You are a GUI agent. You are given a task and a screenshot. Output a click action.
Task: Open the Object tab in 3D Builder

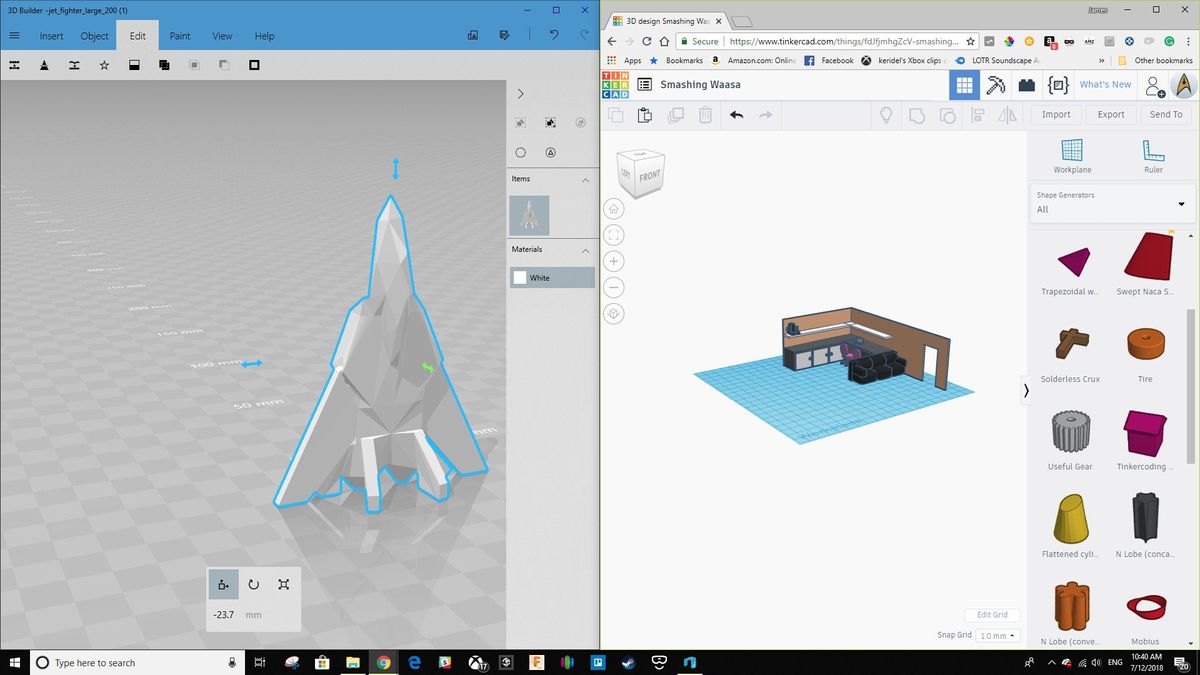click(x=94, y=36)
